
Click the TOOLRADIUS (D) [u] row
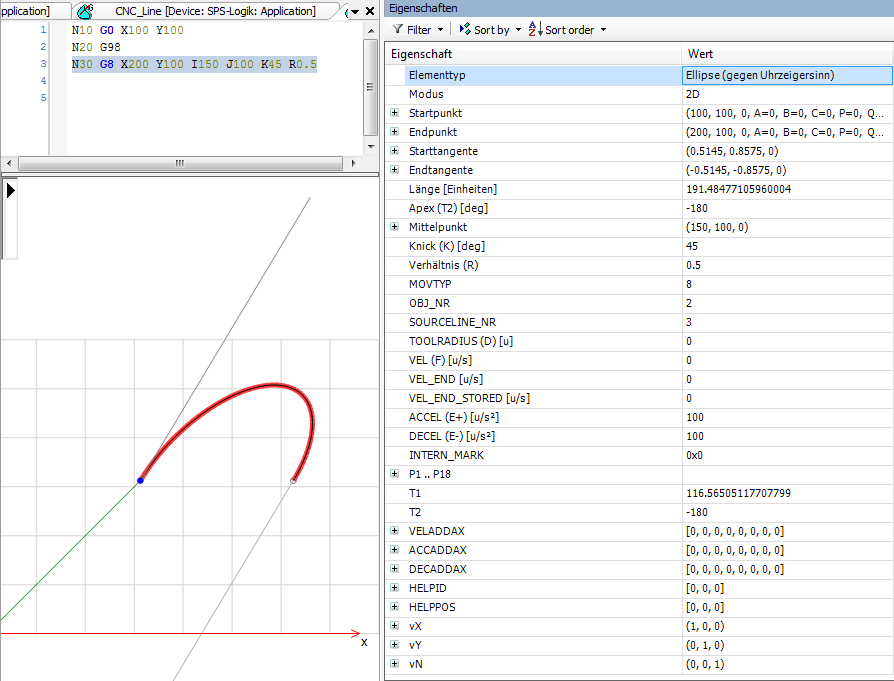(639, 341)
